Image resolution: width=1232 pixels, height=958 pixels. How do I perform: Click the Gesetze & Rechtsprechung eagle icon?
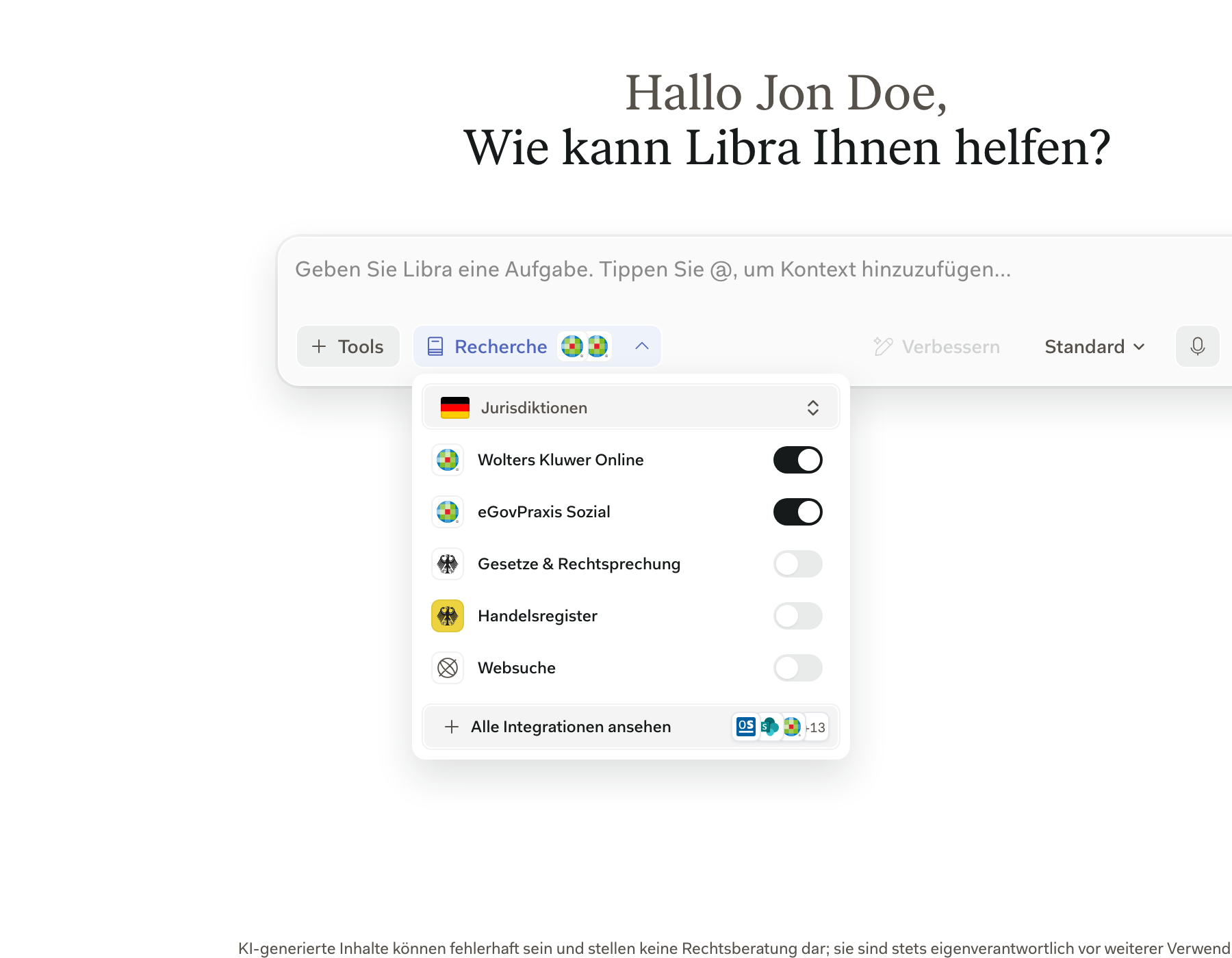(x=448, y=564)
